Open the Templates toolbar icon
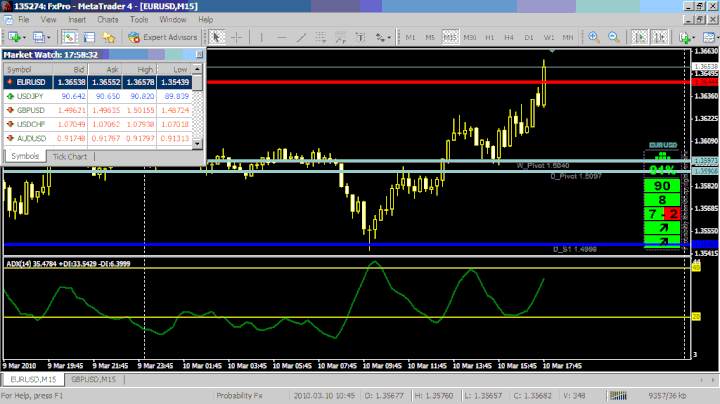The height and width of the screenshot is (404, 720). pyautogui.click(x=709, y=37)
